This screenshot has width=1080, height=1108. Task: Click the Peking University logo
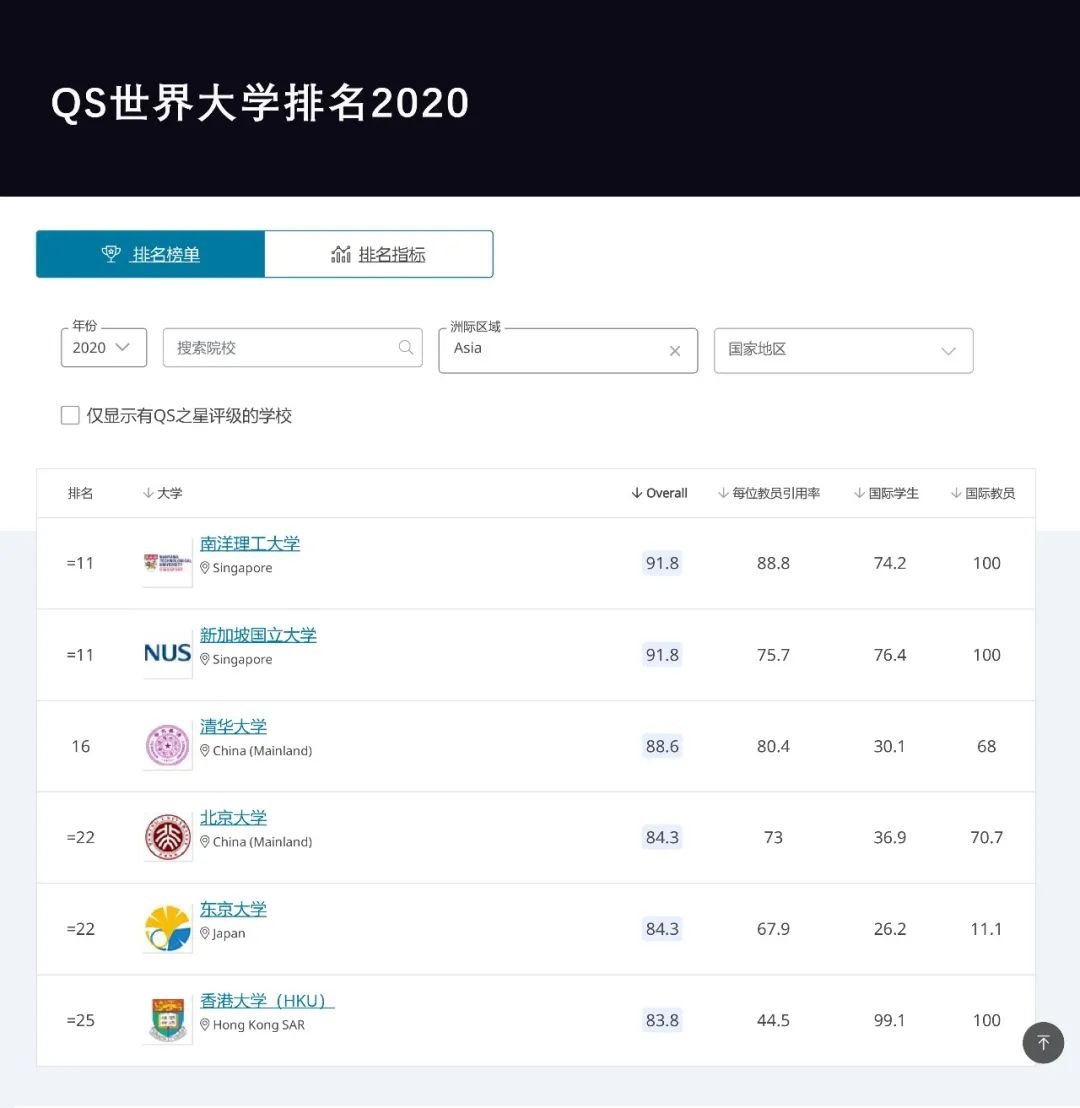[167, 837]
